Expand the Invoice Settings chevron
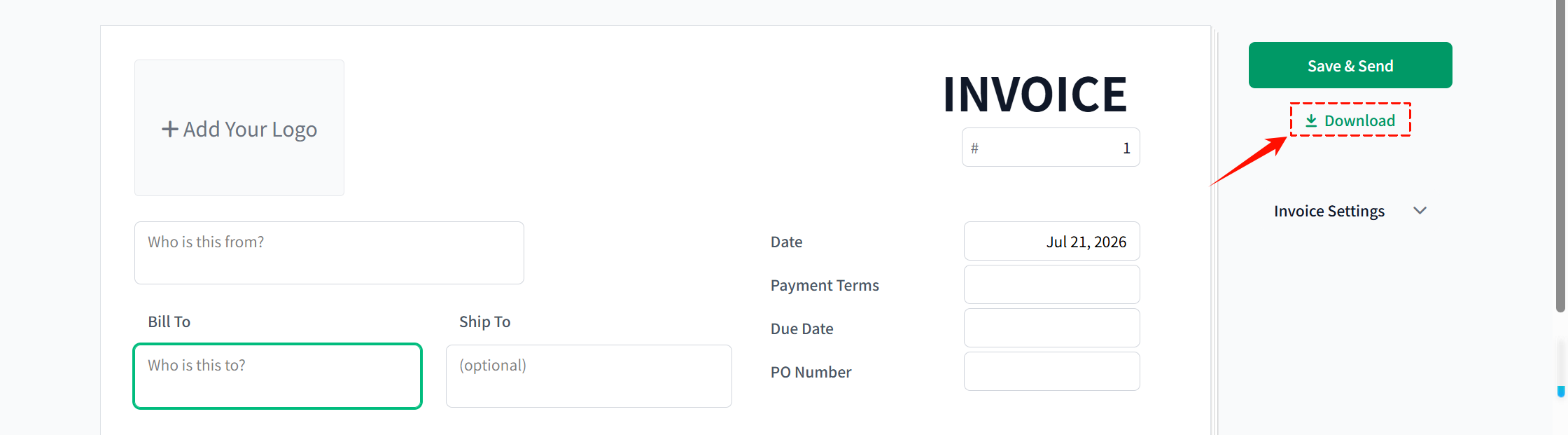 1420,210
